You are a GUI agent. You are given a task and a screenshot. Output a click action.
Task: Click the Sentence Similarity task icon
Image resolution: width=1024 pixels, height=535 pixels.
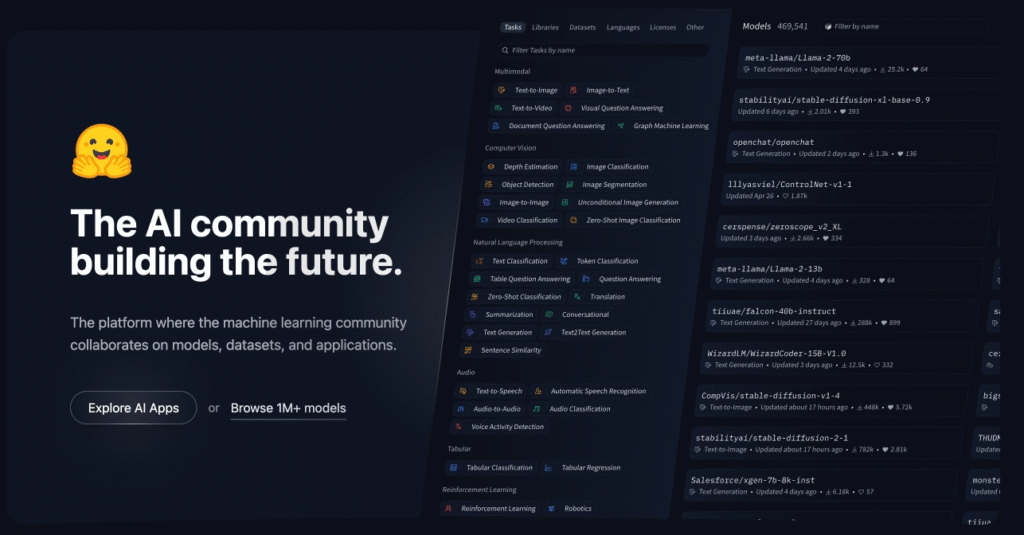click(468, 350)
